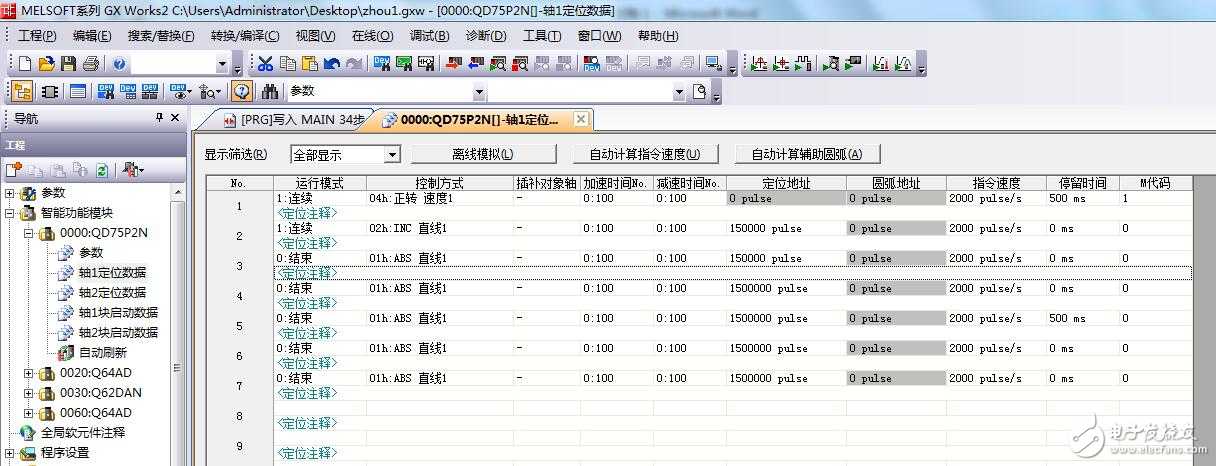Expand the 参数 node in project tree
Image resolution: width=1216 pixels, height=466 pixels.
[x=10, y=193]
